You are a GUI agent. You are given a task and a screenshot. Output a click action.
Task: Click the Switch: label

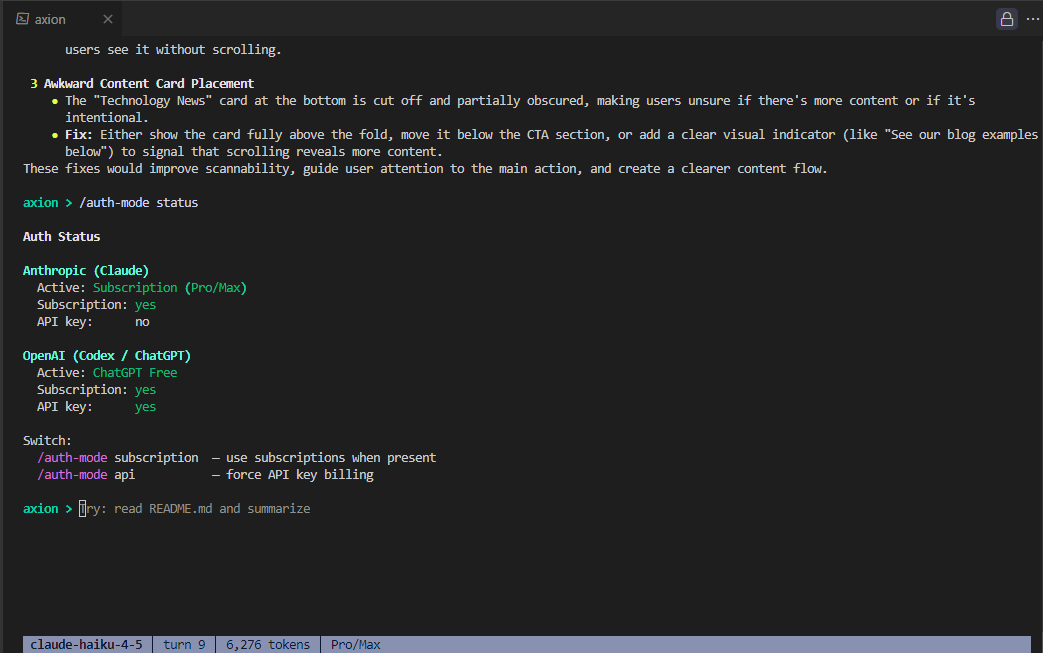[x=47, y=441]
